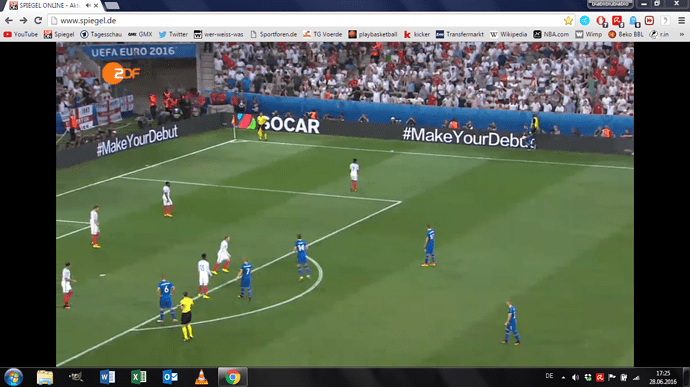Open the red Avira extension in toolbar
Viewport: 690px width, 387px height.
point(617,21)
